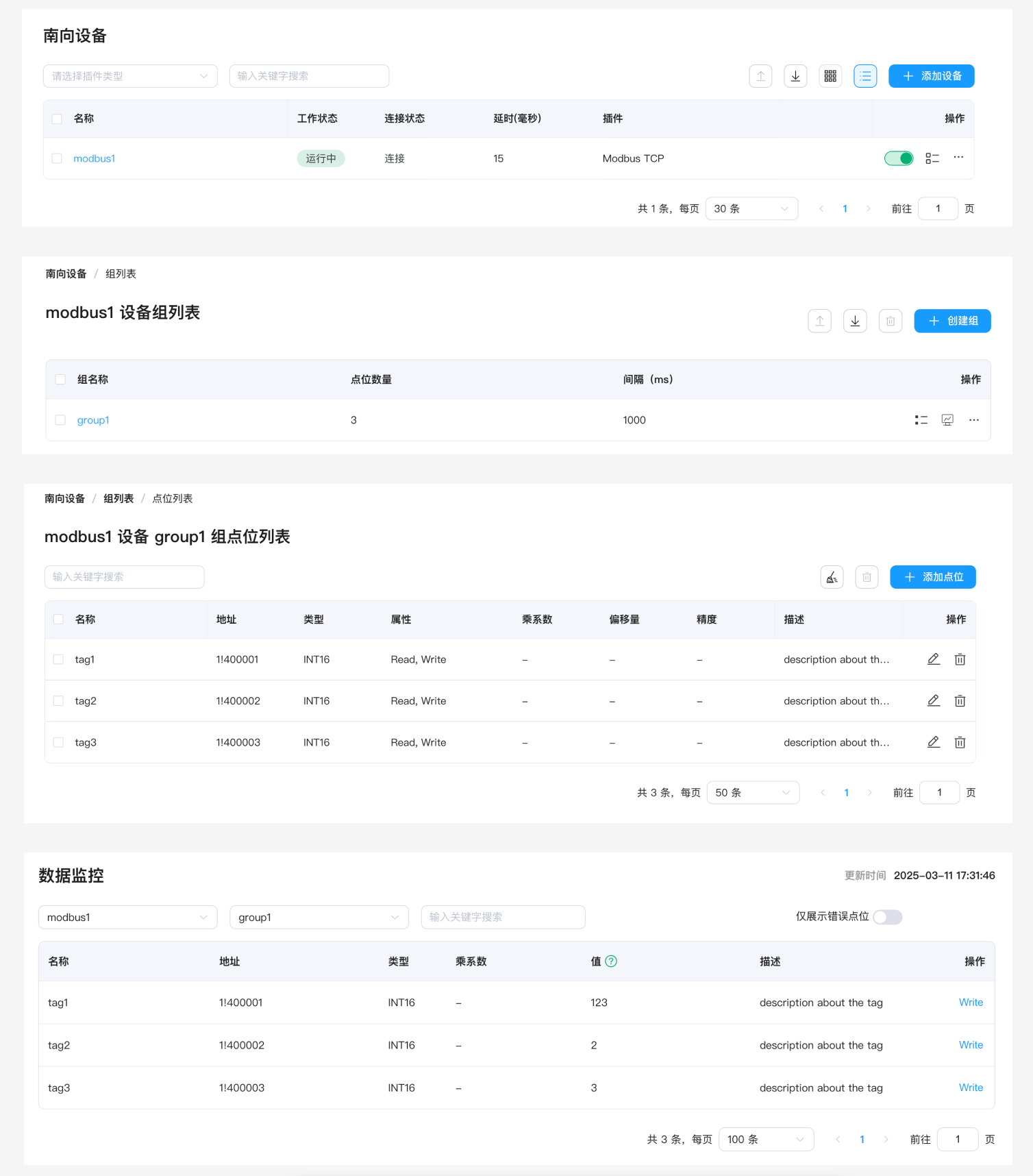Click the 添加设备 button

[931, 76]
